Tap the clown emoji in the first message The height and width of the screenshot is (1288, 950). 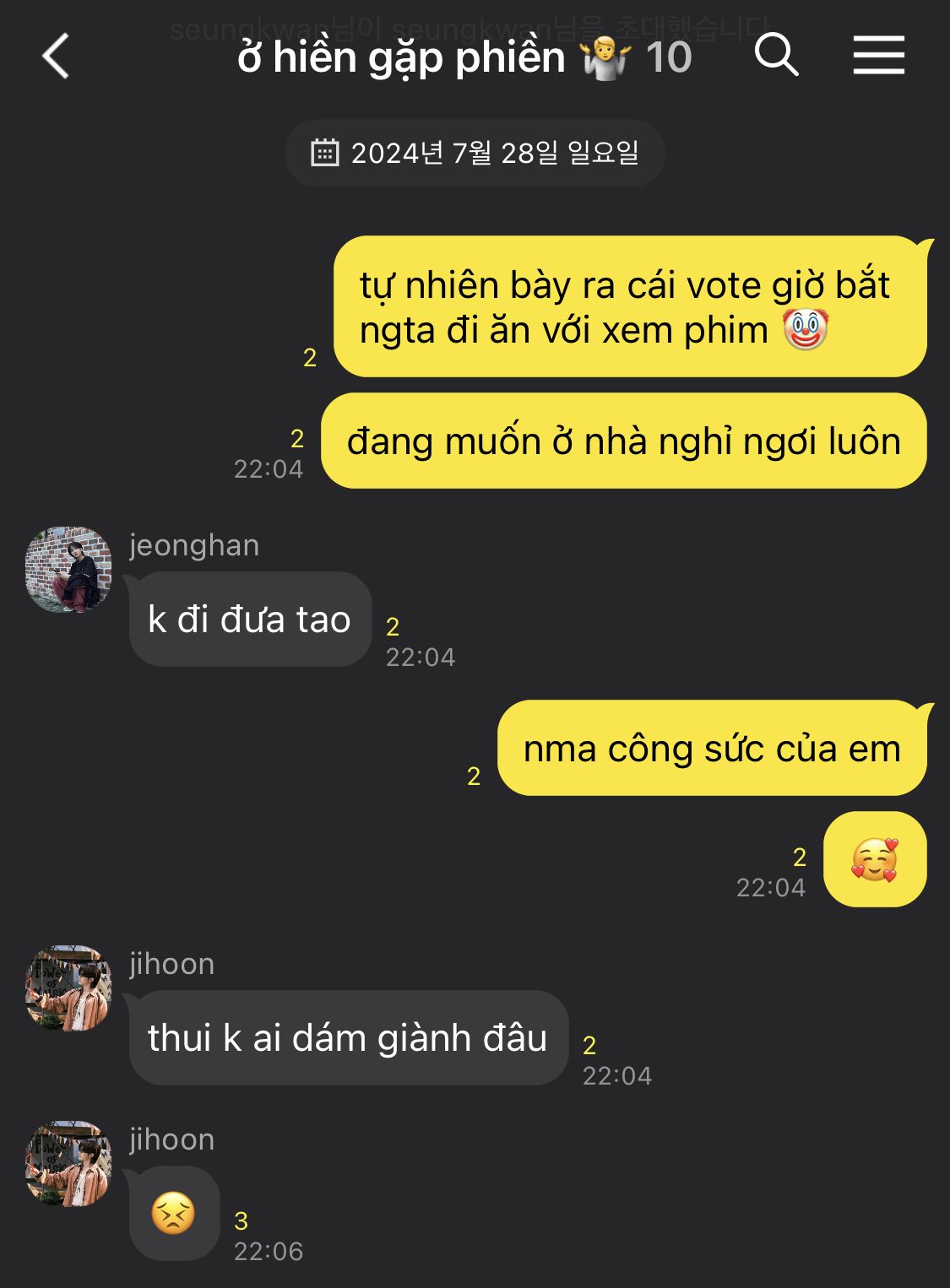[806, 330]
